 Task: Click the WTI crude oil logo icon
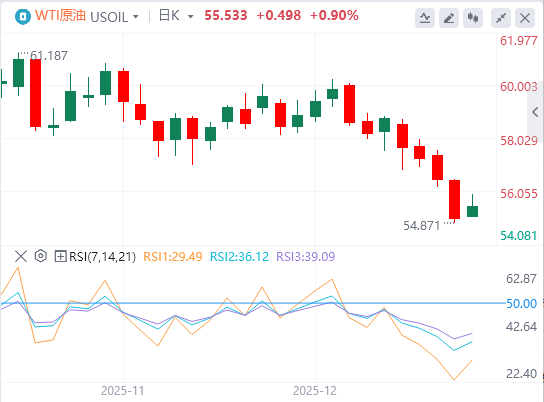23,16
